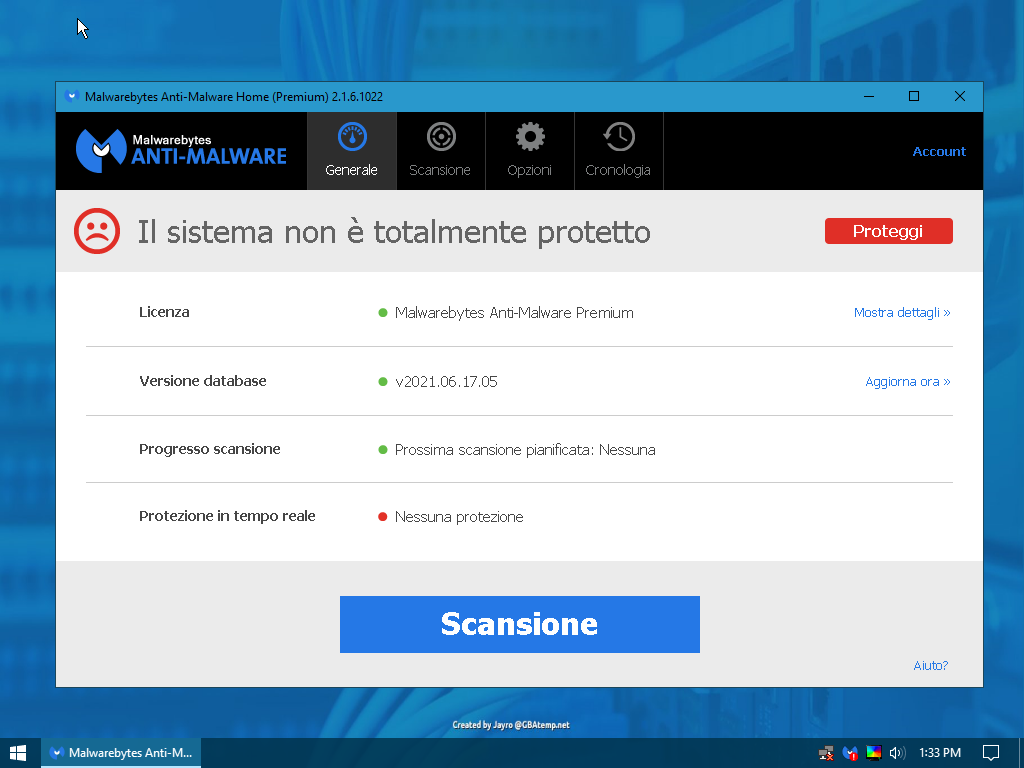Viewport: 1024px width, 768px height.
Task: Click 'Il sistema non è totalmente protetto' heading
Action: [394, 232]
